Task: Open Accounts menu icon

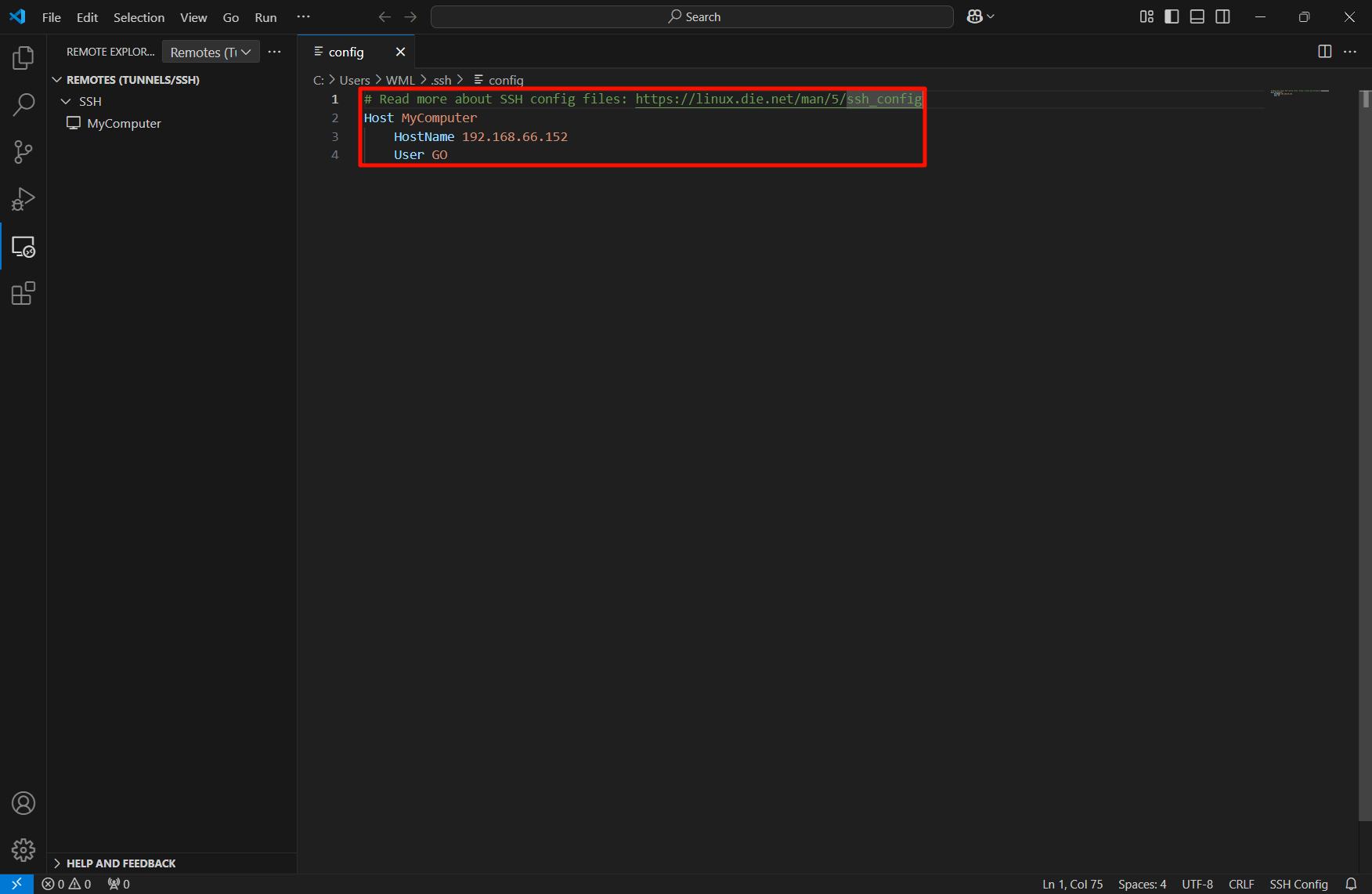Action: coord(23,803)
